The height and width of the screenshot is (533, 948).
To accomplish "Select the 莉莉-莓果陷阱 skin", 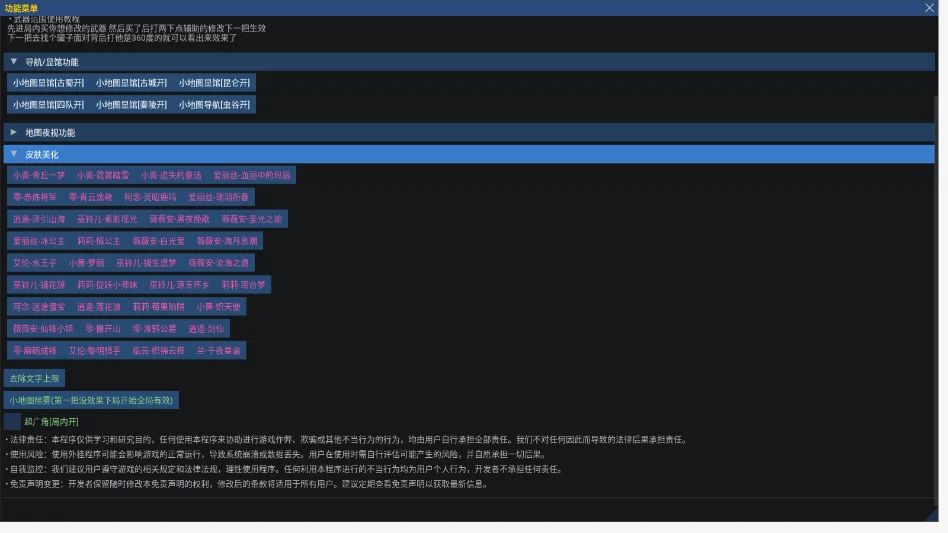I will [x=158, y=306].
